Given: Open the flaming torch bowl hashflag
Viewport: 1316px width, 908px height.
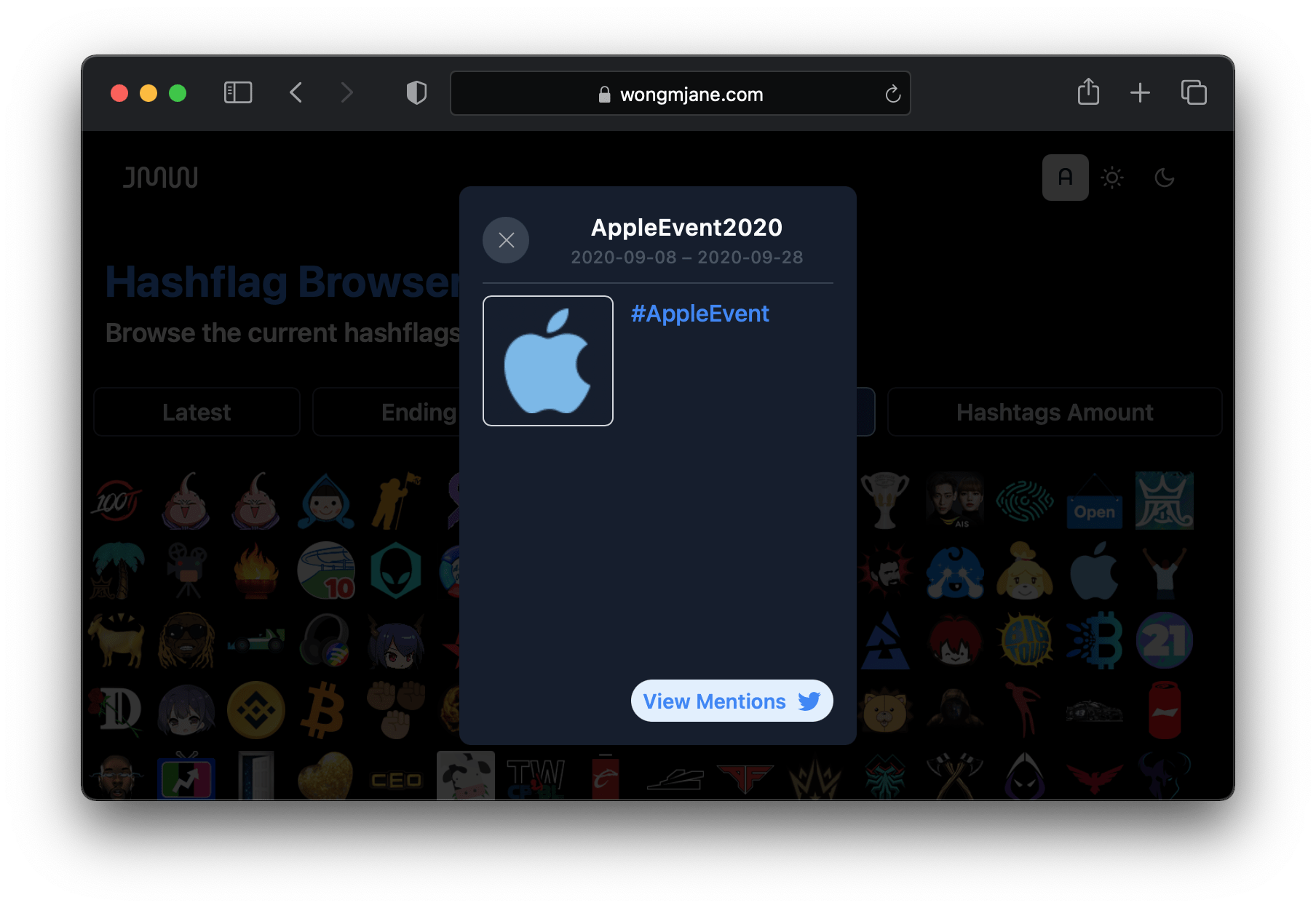Looking at the screenshot, I should 255,570.
